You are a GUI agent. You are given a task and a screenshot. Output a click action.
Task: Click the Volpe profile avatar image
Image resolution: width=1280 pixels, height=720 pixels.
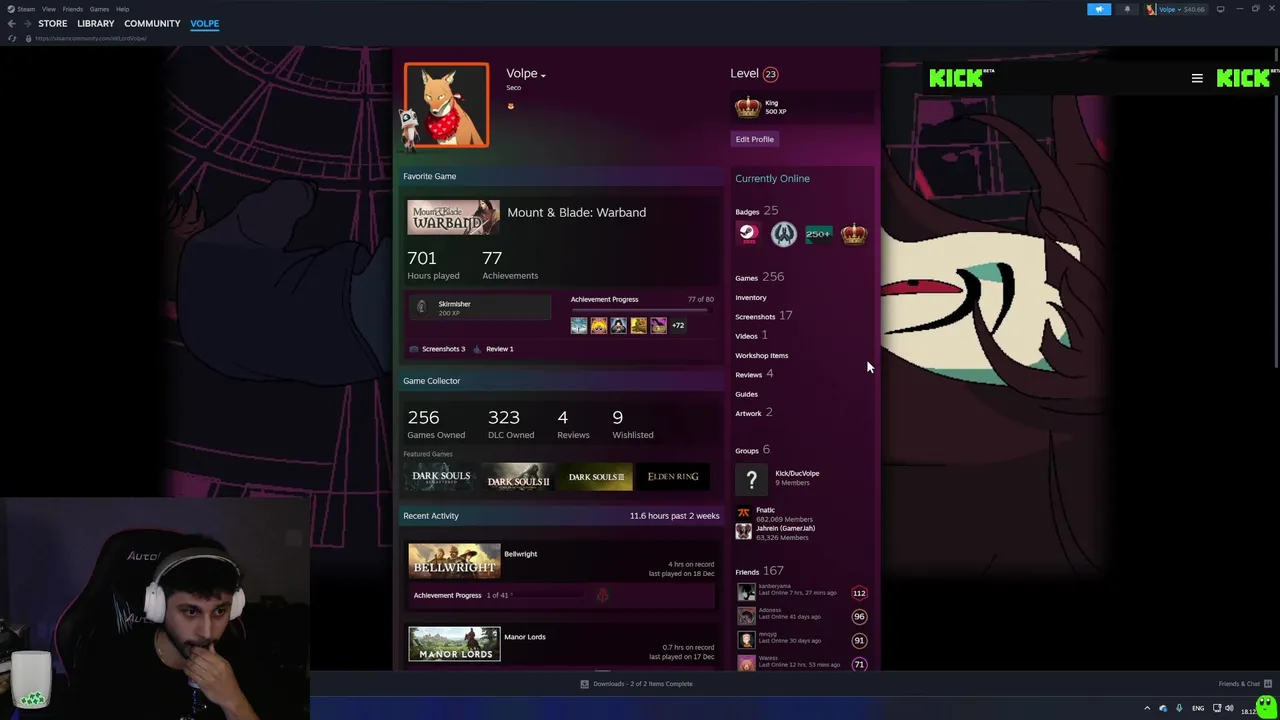click(447, 105)
